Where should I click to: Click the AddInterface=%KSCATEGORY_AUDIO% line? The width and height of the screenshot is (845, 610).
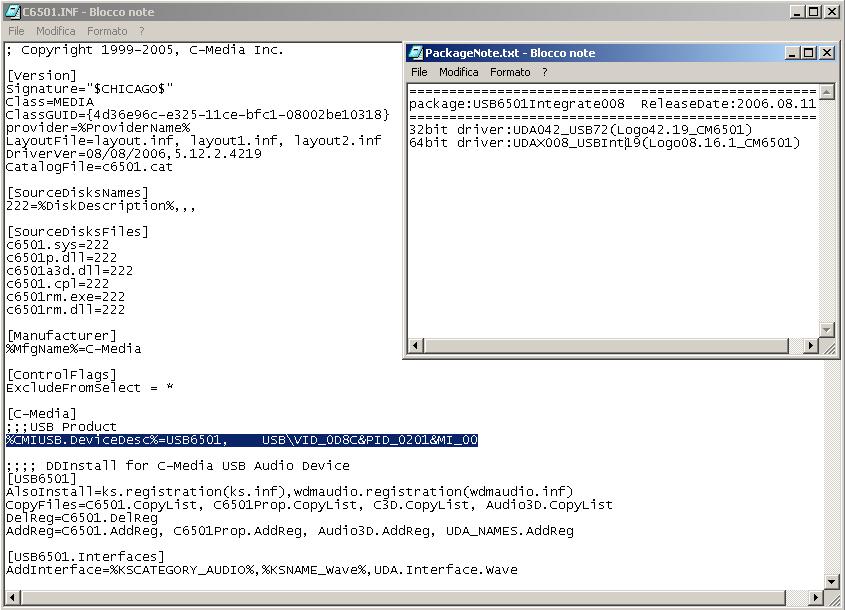click(x=261, y=570)
